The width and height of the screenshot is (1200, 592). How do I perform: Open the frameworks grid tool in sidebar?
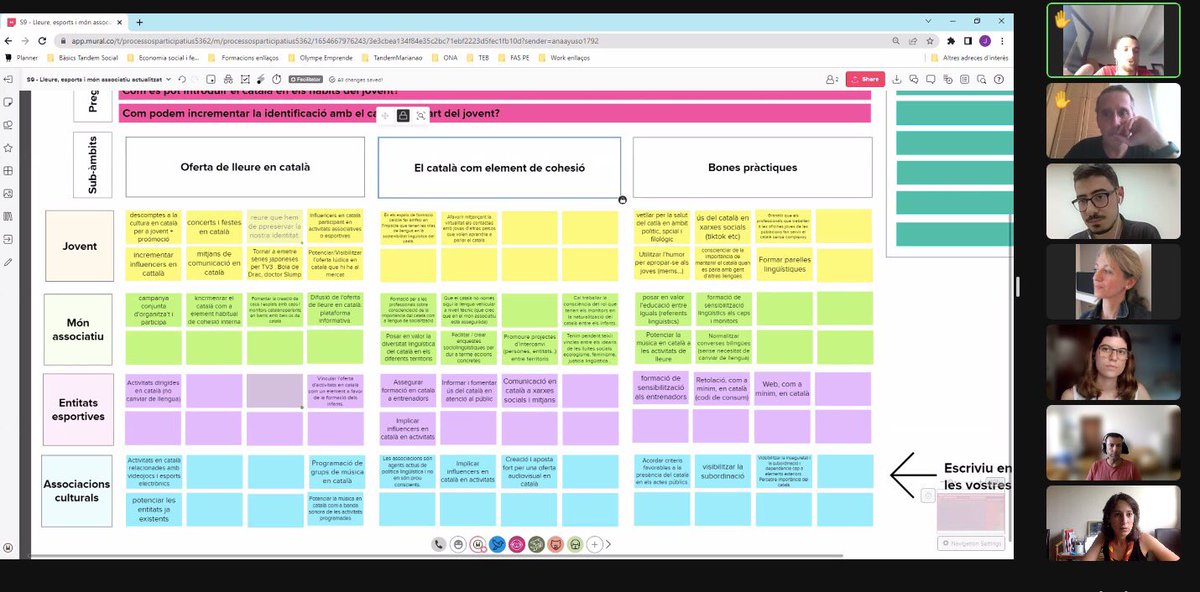click(8, 171)
